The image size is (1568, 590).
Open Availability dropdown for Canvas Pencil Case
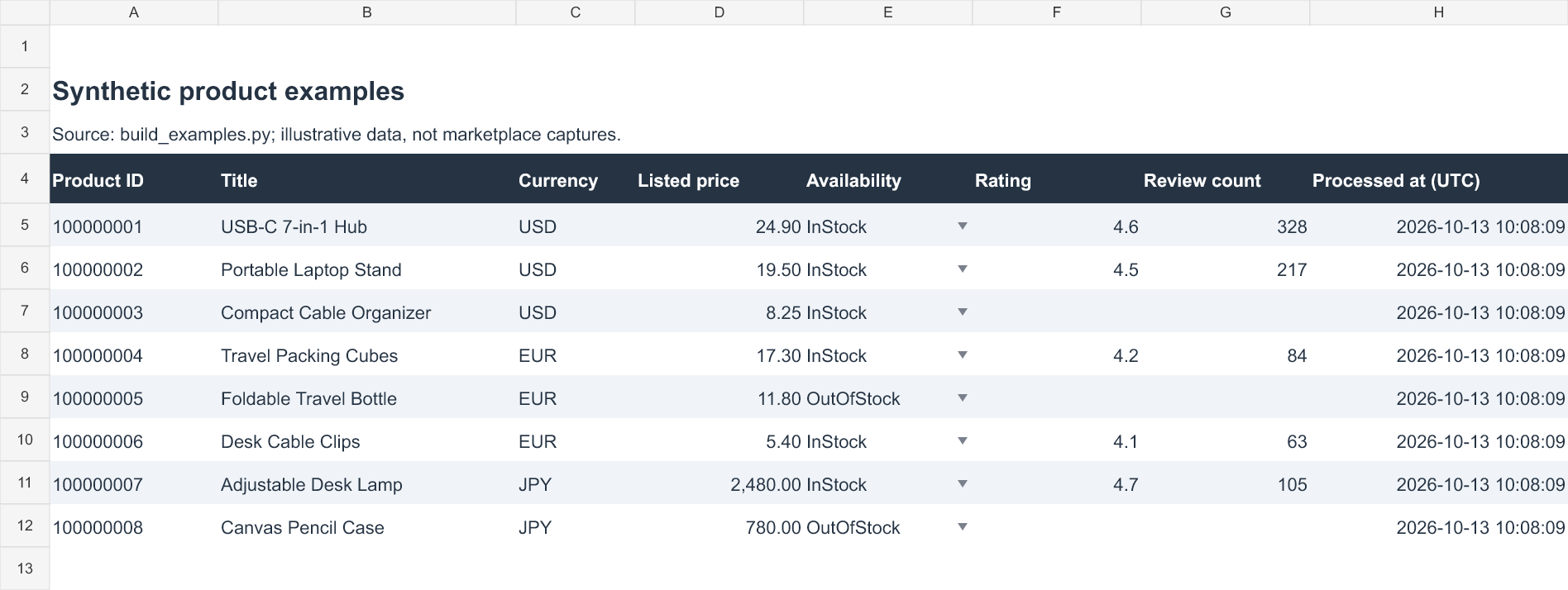tap(962, 526)
